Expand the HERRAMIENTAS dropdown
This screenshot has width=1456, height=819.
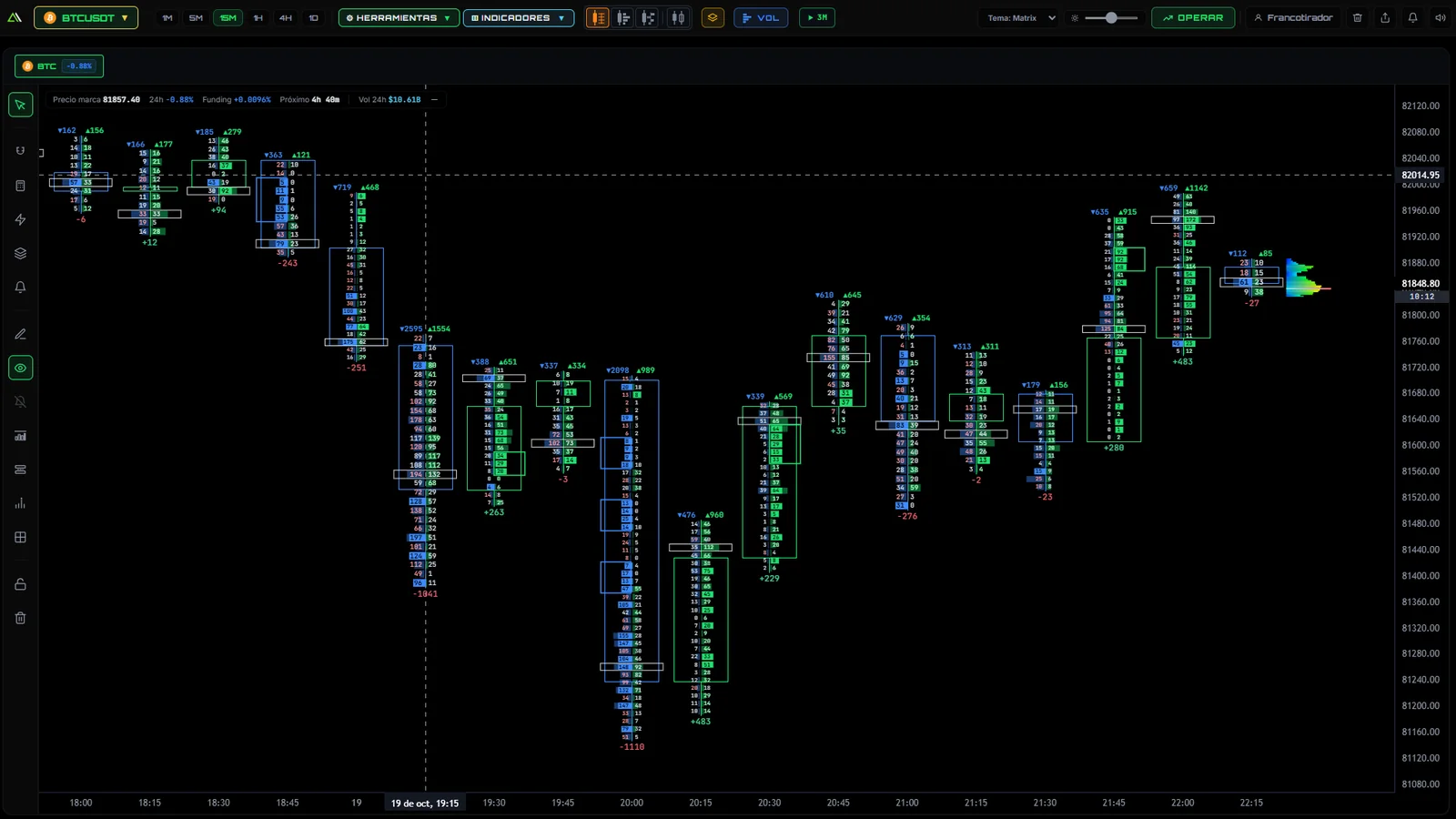click(x=399, y=17)
